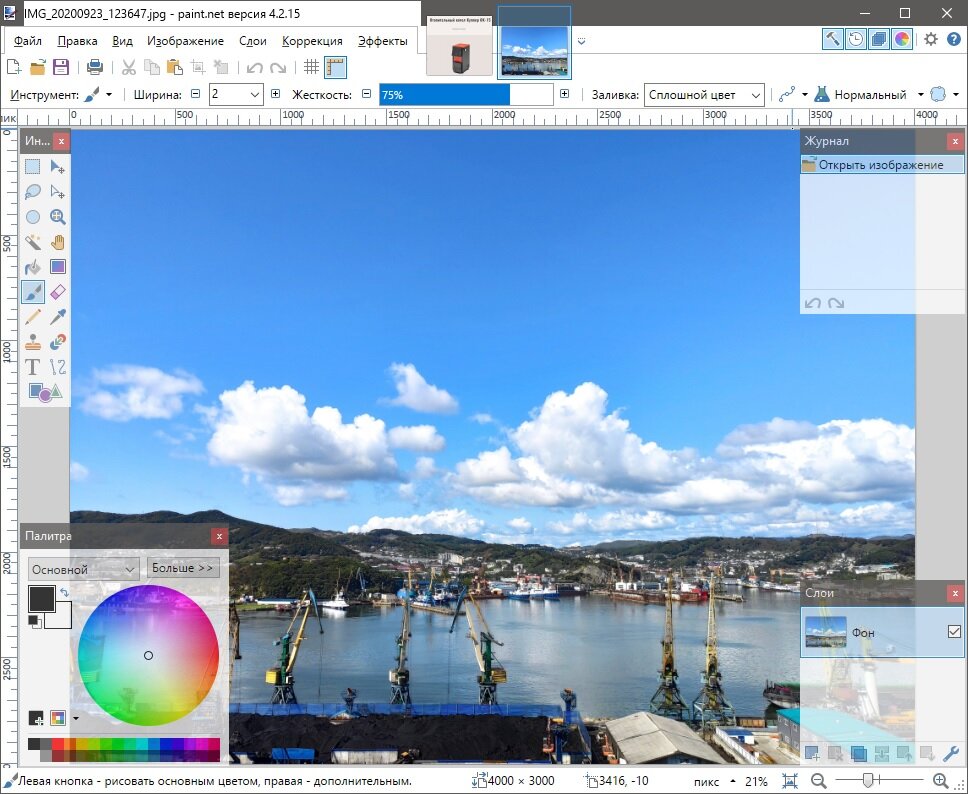
Task: Select the Clone Stamp tool
Action: pos(32,342)
